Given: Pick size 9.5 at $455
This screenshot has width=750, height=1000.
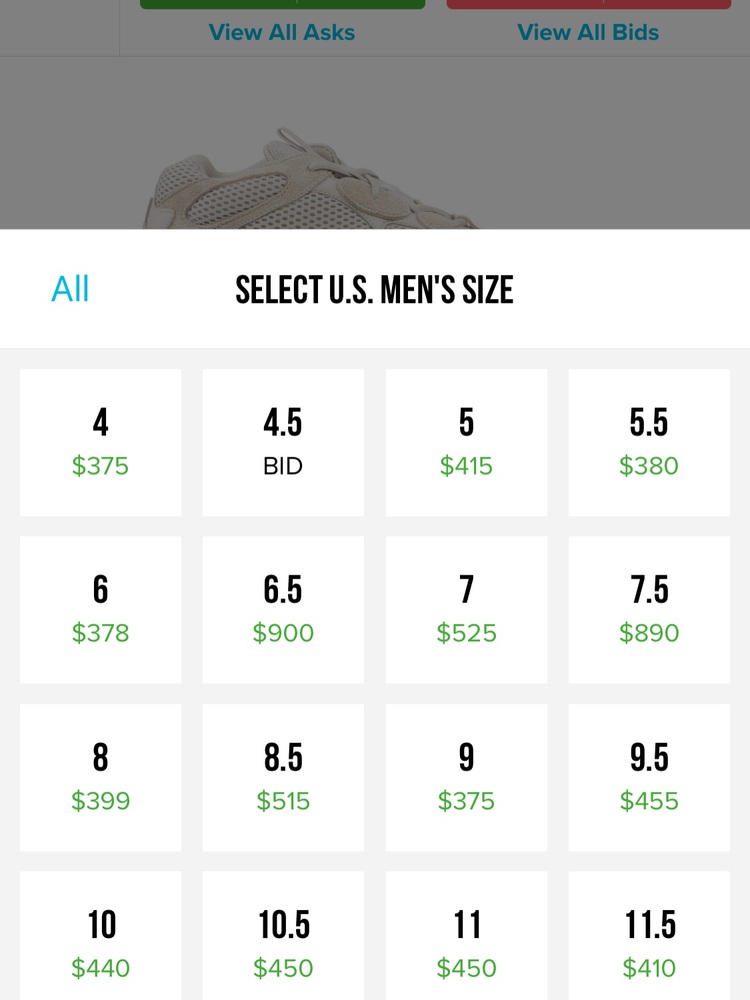Looking at the screenshot, I should [649, 777].
